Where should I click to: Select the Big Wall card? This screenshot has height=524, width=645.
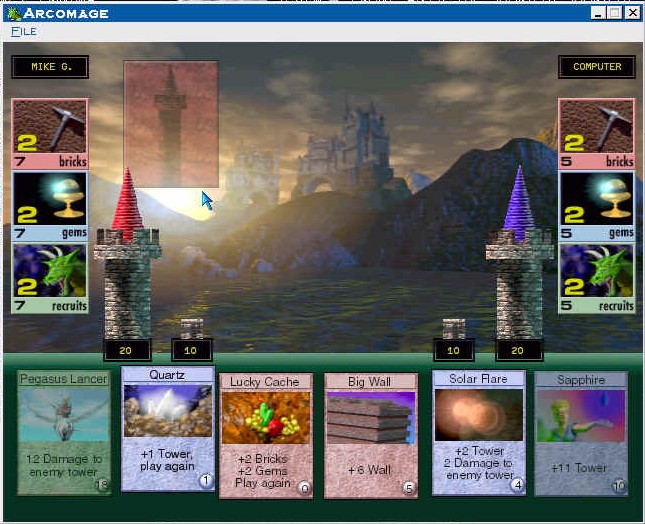coord(371,436)
